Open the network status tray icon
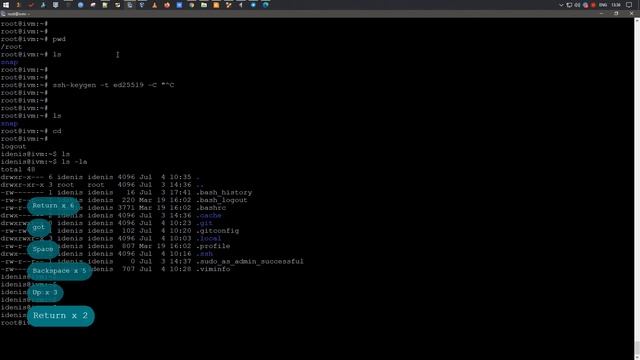The image size is (640, 360). coord(569,5)
